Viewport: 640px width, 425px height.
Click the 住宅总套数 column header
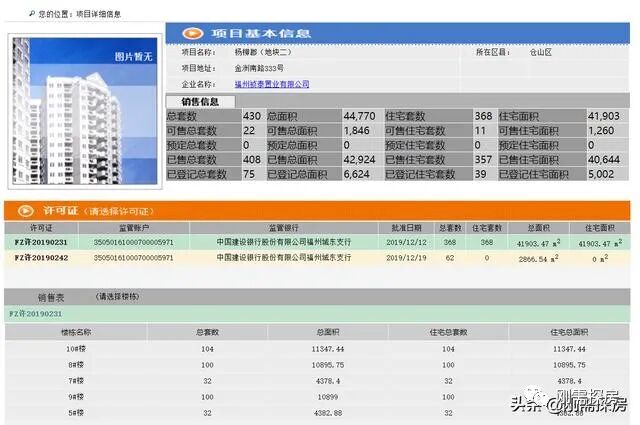pyautogui.click(x=448, y=332)
